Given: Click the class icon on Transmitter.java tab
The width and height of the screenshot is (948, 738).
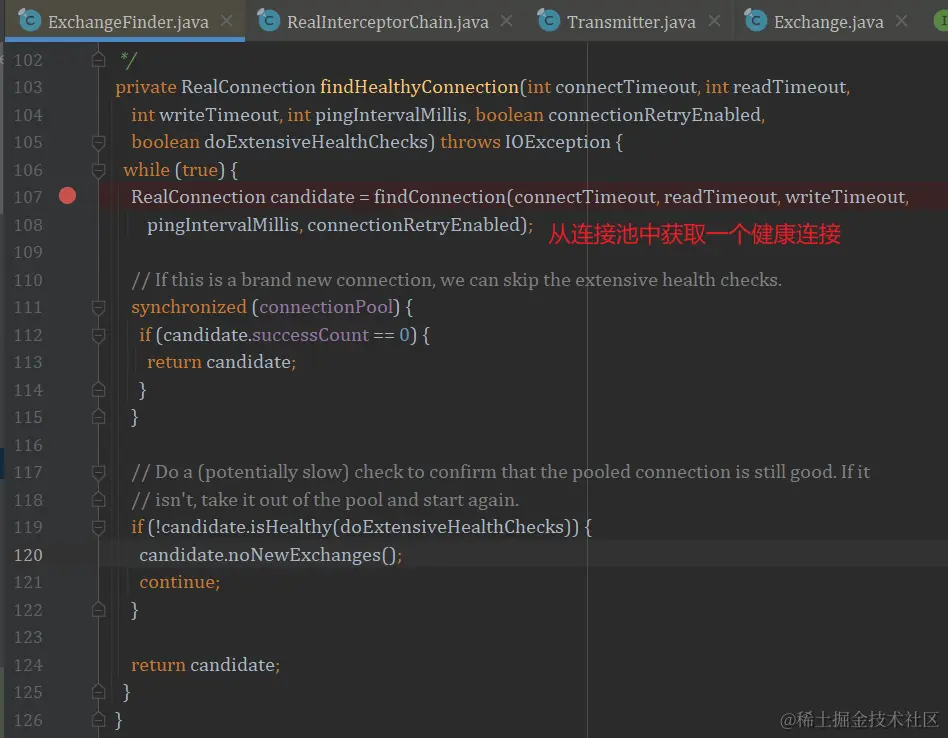Looking at the screenshot, I should point(548,20).
